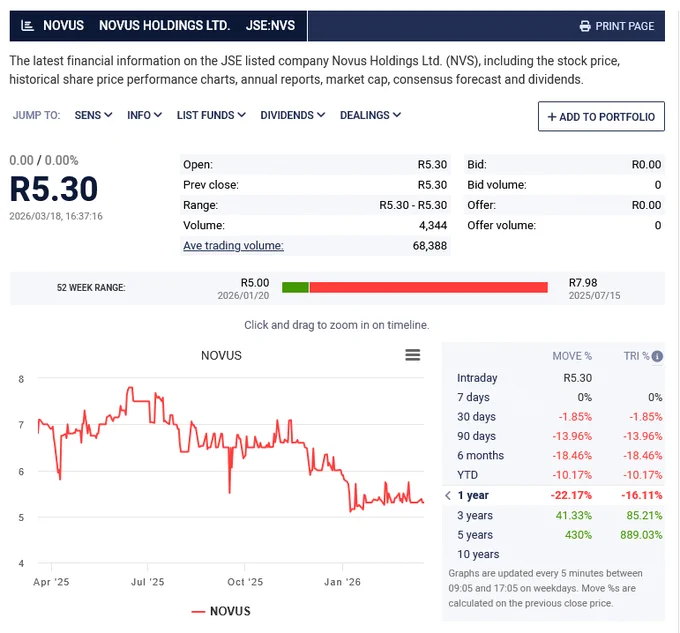This screenshot has height=633, width=680.
Task: Select the 6 months period
Action: point(553,455)
